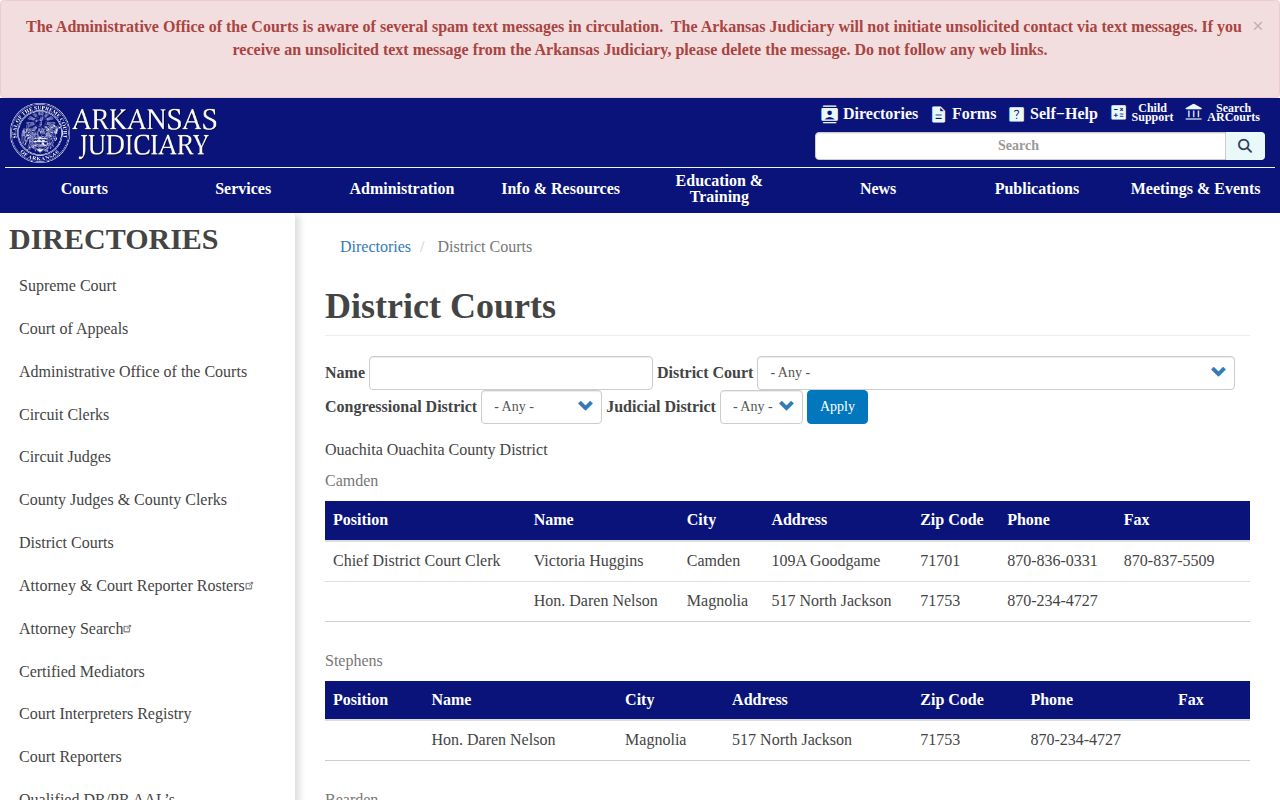The height and width of the screenshot is (800, 1280).
Task: Click the Forms link in top header
Action: pyautogui.click(x=974, y=114)
